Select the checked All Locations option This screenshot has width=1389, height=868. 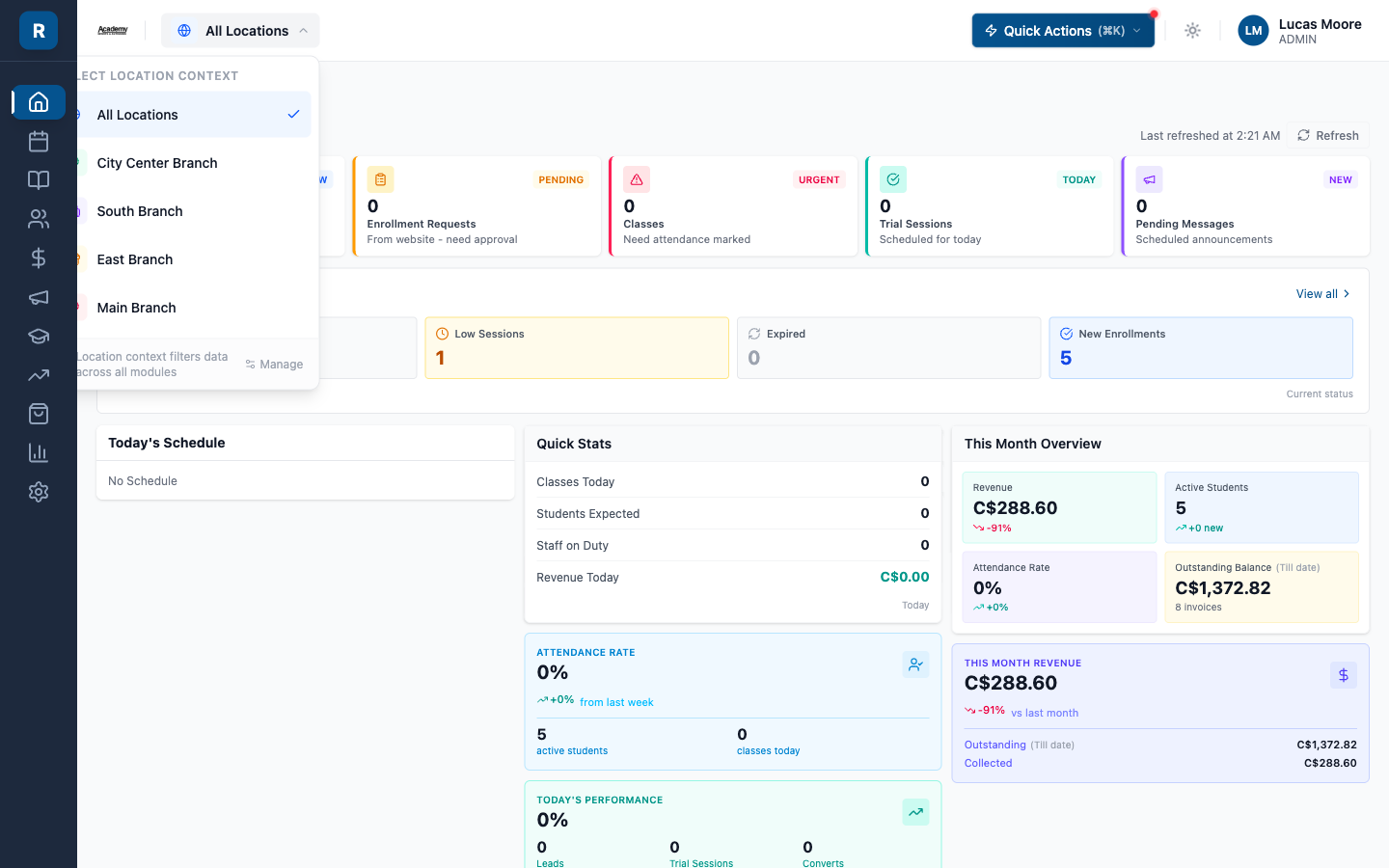click(193, 115)
